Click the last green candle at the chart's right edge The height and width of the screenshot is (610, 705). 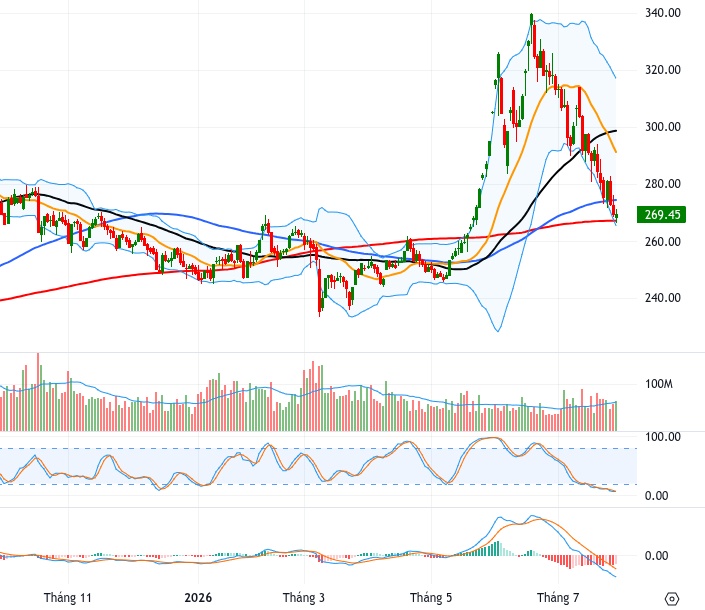616,216
